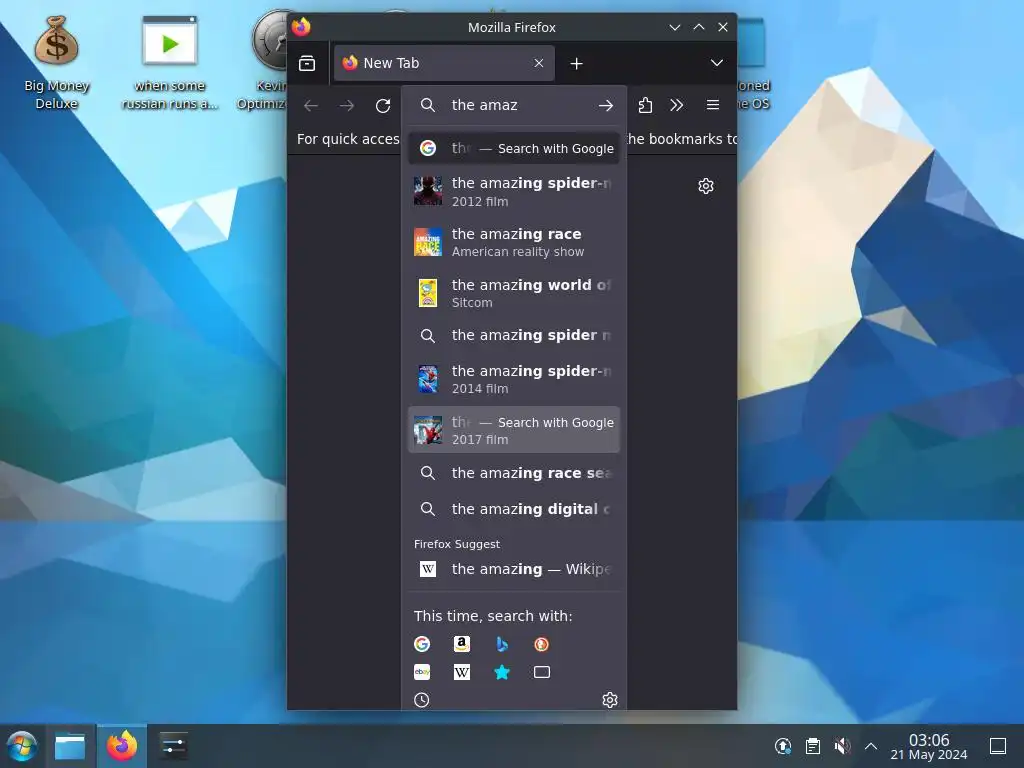
Task: Open new tab personalize gear icon
Action: pos(706,186)
